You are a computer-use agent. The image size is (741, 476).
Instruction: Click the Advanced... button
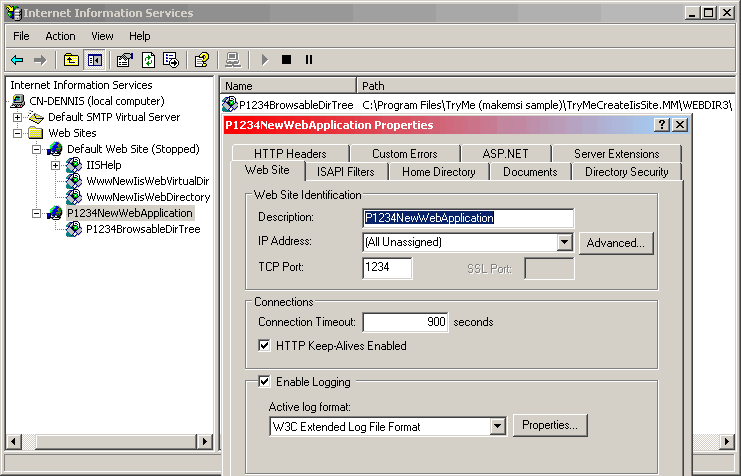[x=614, y=242]
